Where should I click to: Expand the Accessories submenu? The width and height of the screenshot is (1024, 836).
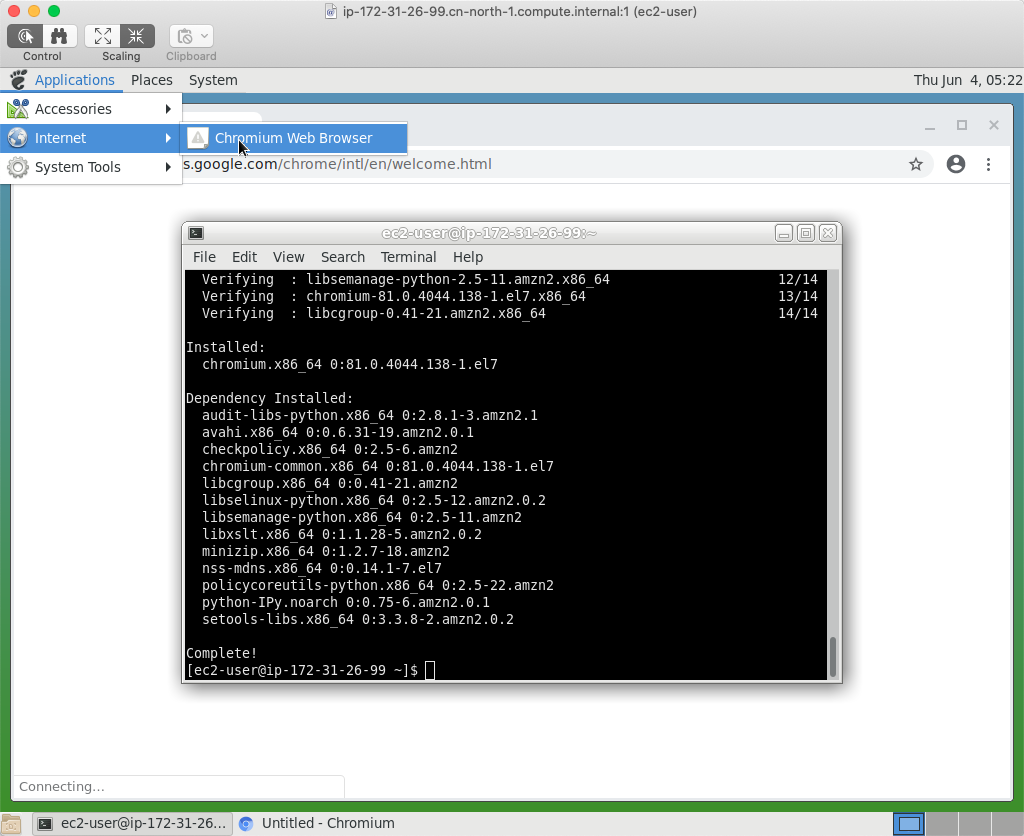tap(91, 109)
